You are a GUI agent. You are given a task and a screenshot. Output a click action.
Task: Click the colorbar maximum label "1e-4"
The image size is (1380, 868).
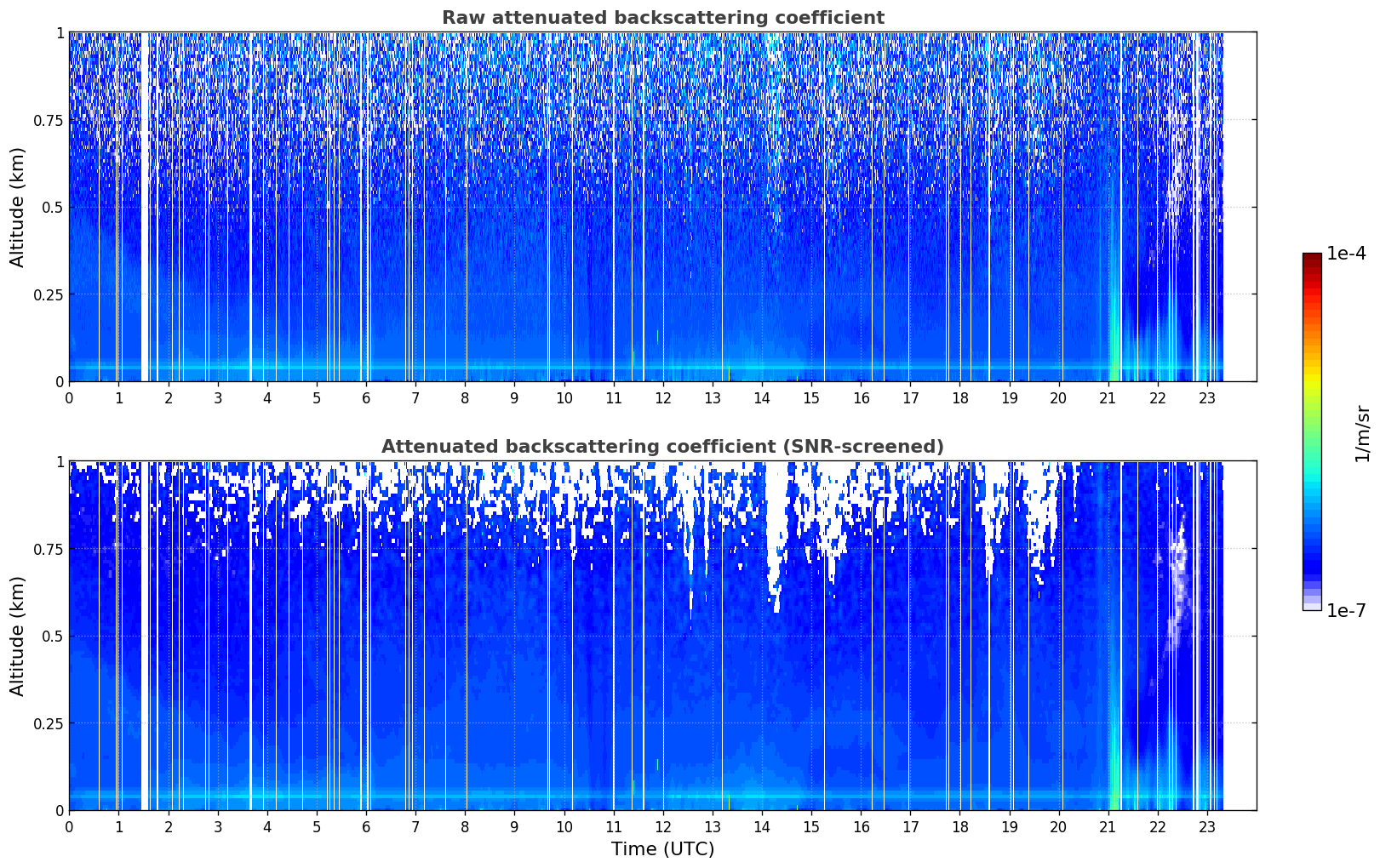[x=1346, y=254]
